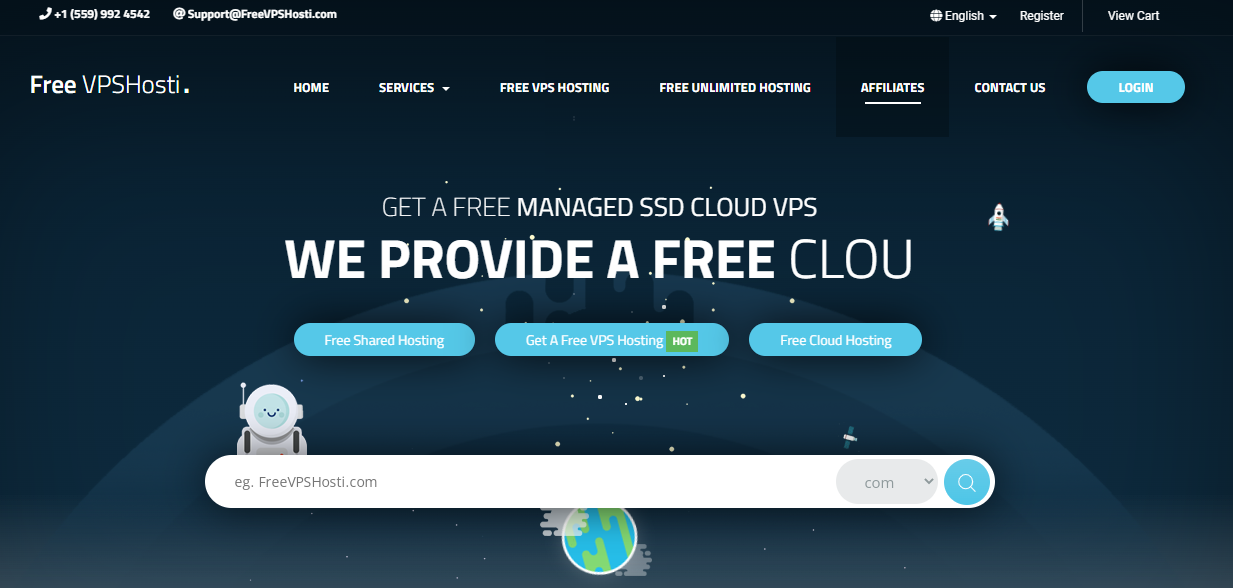The width and height of the screenshot is (1233, 588).
Task: Open the .com domain extension dropdown
Action: (x=887, y=482)
